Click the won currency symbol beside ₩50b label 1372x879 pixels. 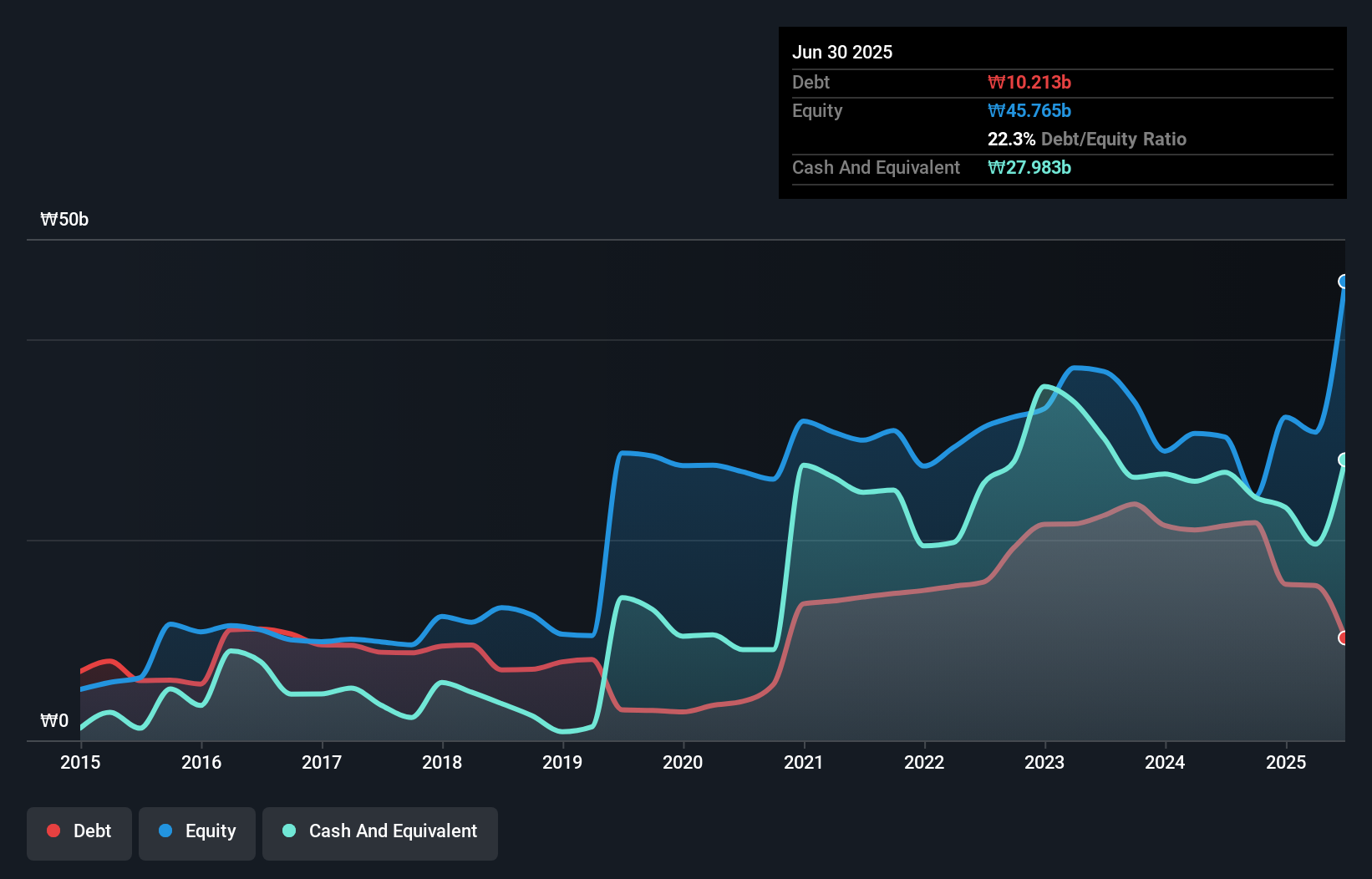(48, 219)
